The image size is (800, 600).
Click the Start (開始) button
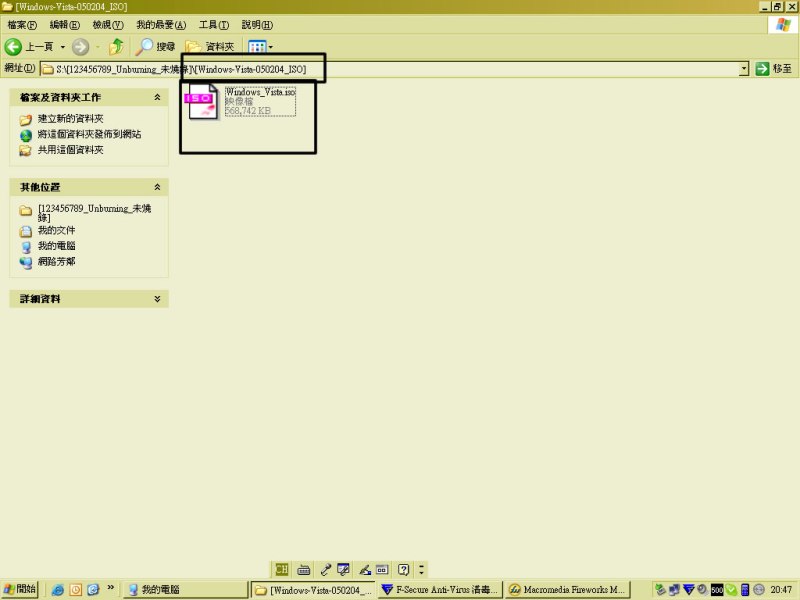point(20,589)
